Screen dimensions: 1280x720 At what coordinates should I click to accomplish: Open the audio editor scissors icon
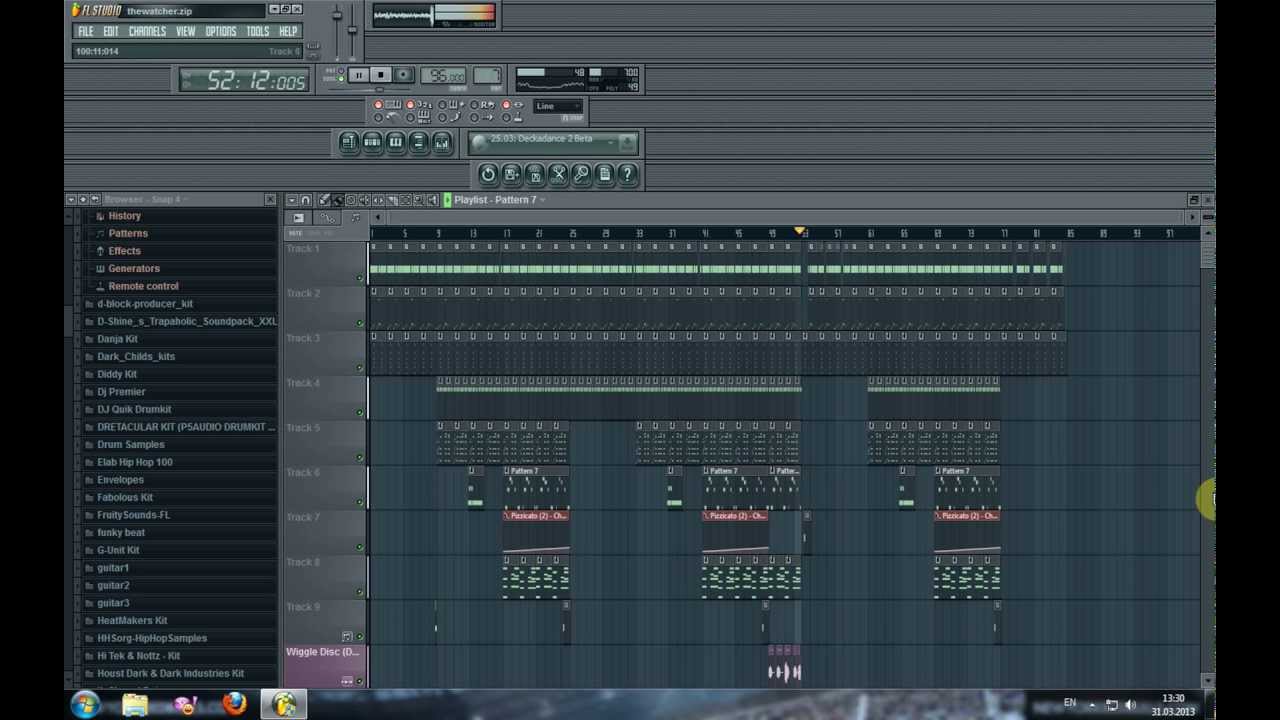click(558, 175)
